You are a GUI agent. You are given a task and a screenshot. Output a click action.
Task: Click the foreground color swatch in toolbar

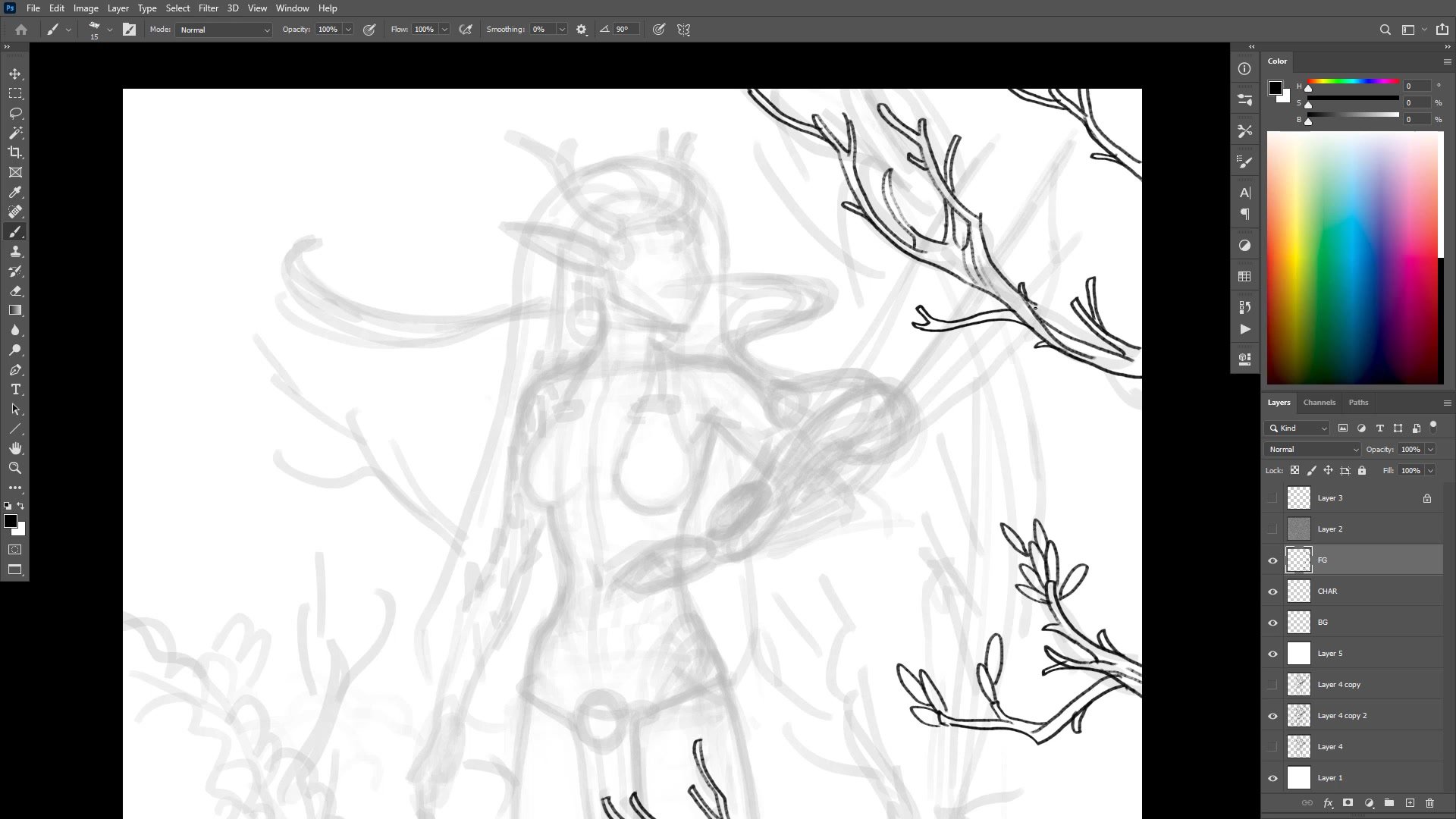pos(10,521)
